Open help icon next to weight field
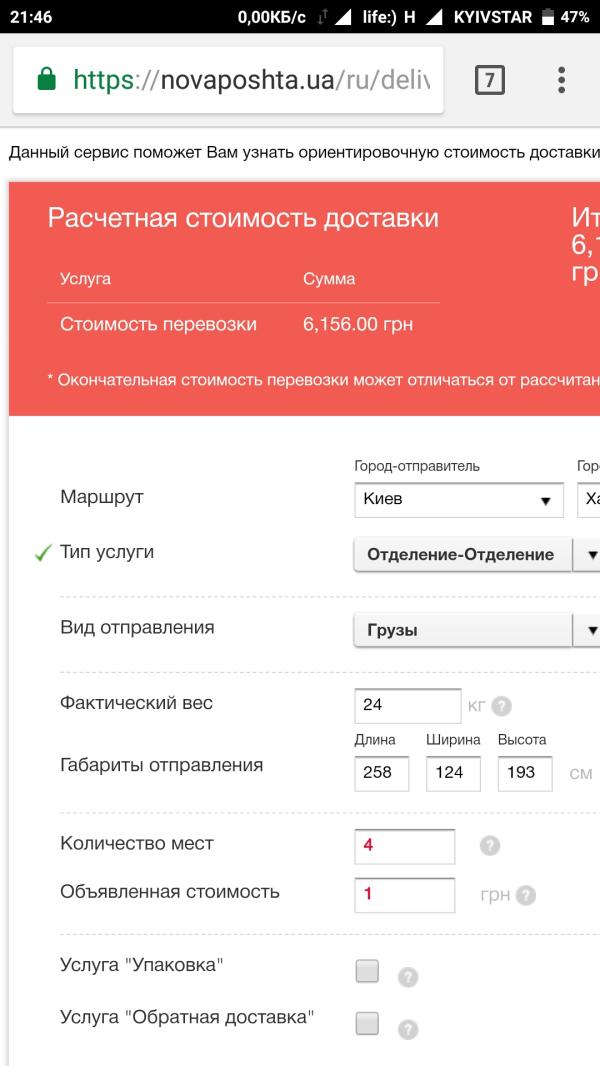Viewport: 600px width, 1066px height. pos(501,706)
